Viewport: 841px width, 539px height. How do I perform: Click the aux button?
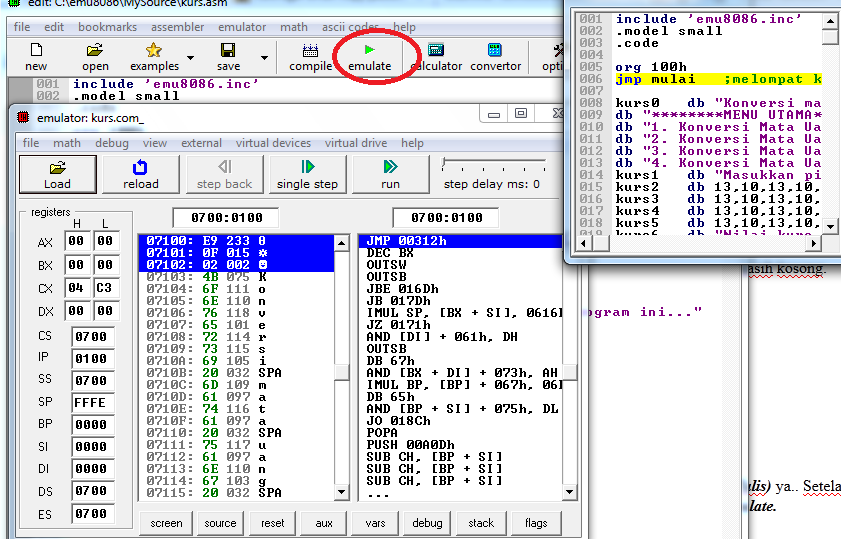(324, 523)
